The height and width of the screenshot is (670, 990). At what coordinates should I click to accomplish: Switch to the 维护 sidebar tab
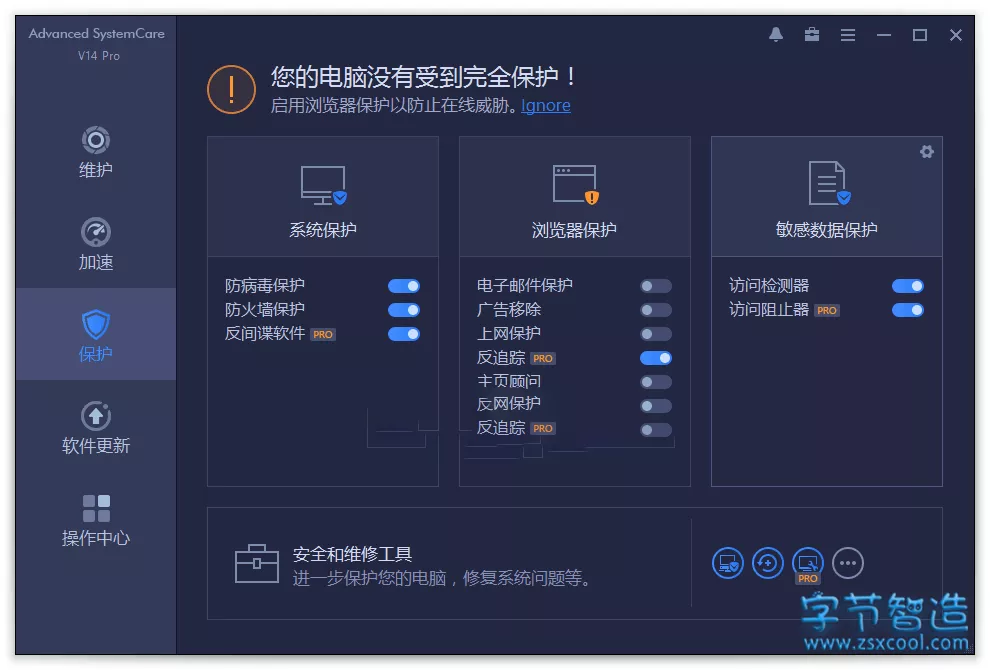(x=95, y=152)
